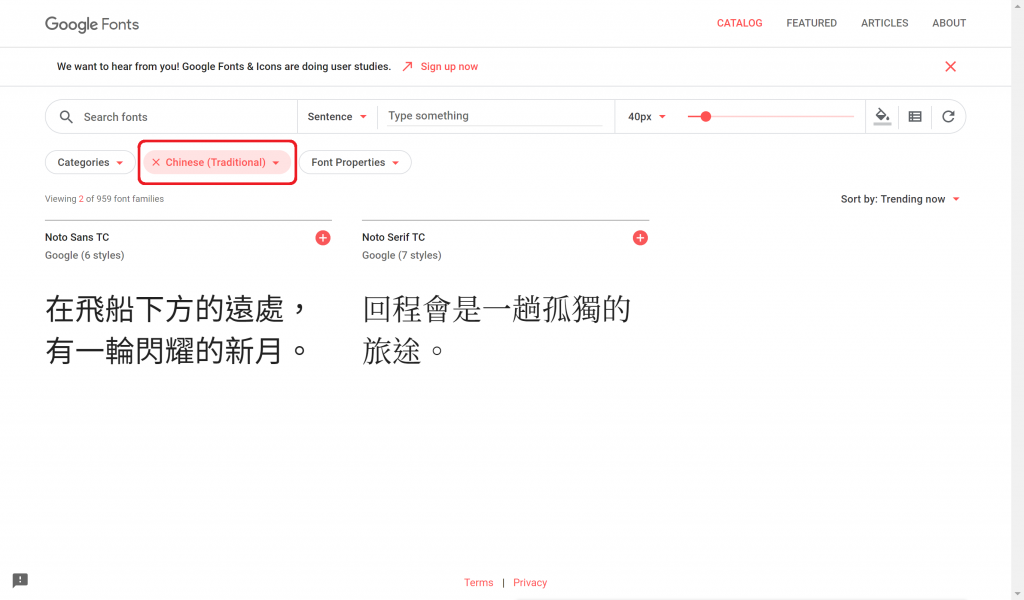This screenshot has height=600, width=1024.
Task: Click the Google (7 styles) text
Action: tap(402, 255)
